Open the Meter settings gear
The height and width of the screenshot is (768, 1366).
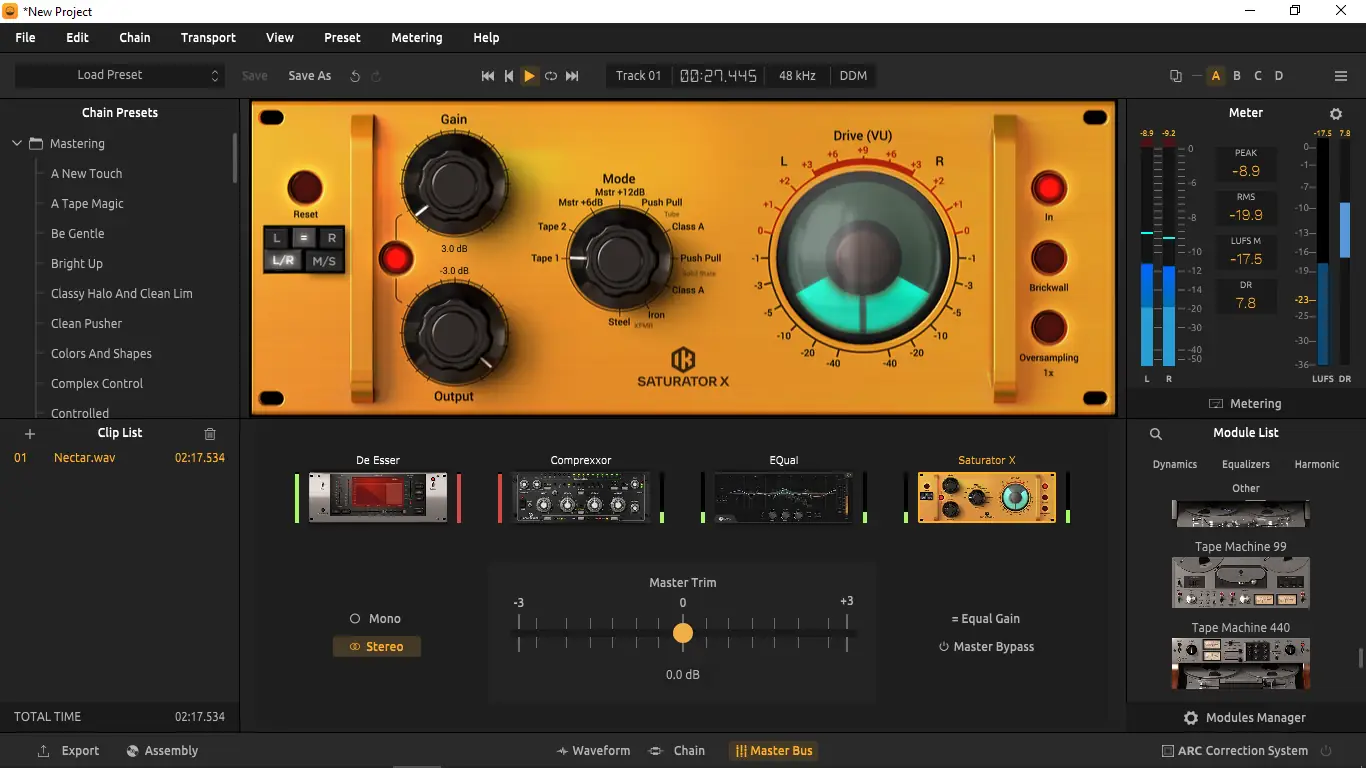(1336, 113)
